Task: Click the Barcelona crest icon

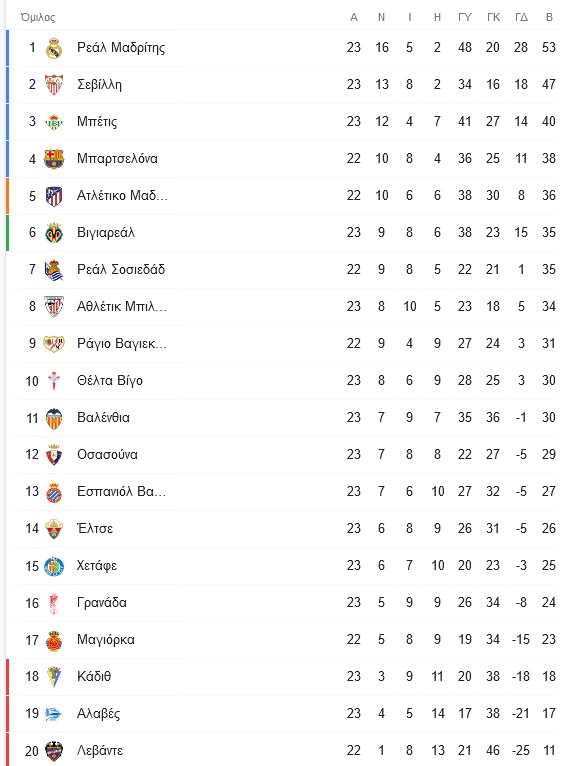Action: [x=54, y=159]
